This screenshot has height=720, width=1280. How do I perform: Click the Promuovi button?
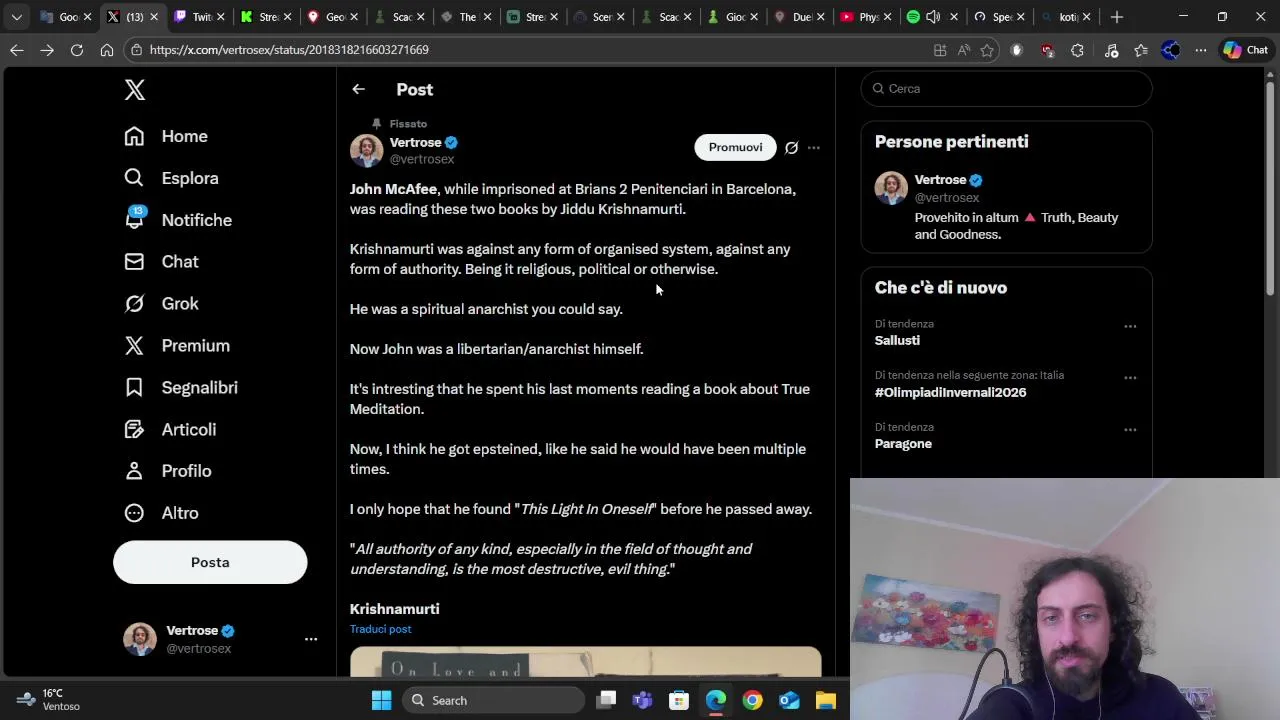(735, 147)
